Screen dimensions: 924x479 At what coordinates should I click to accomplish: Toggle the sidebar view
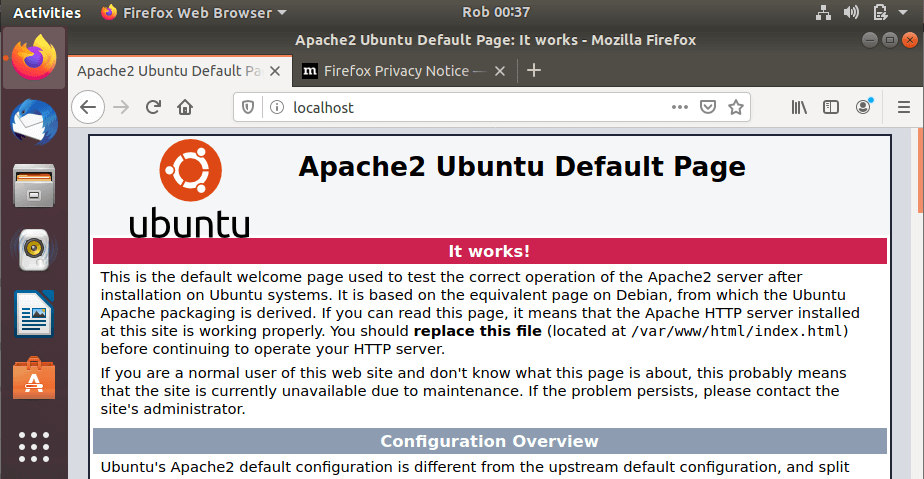click(x=831, y=107)
